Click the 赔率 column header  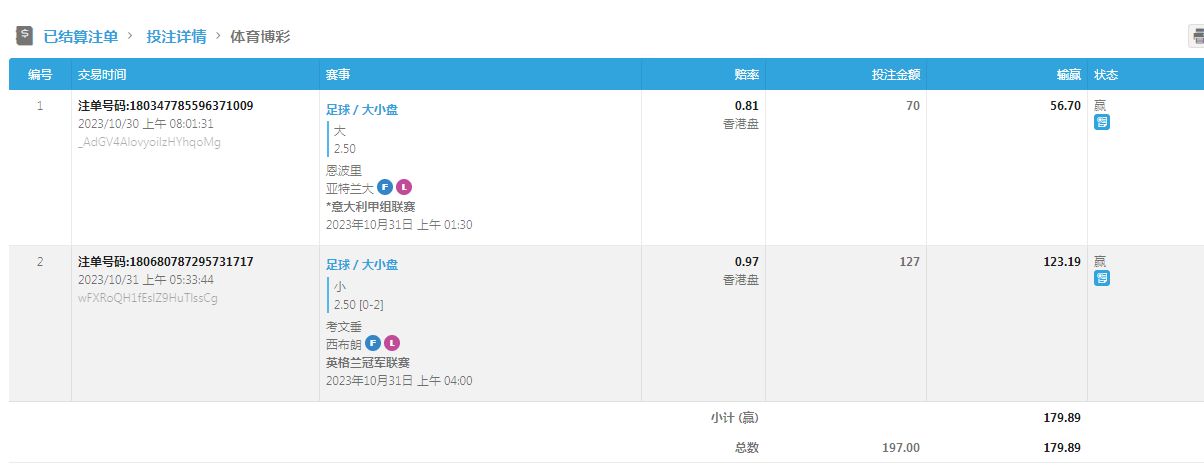[x=746, y=75]
